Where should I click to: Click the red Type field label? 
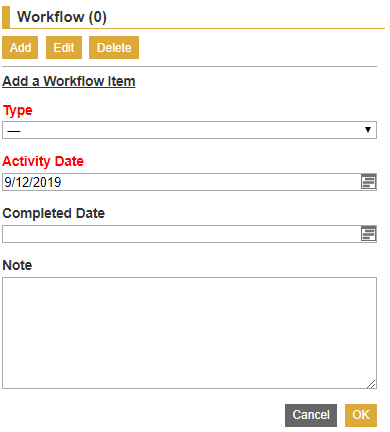click(x=17, y=111)
